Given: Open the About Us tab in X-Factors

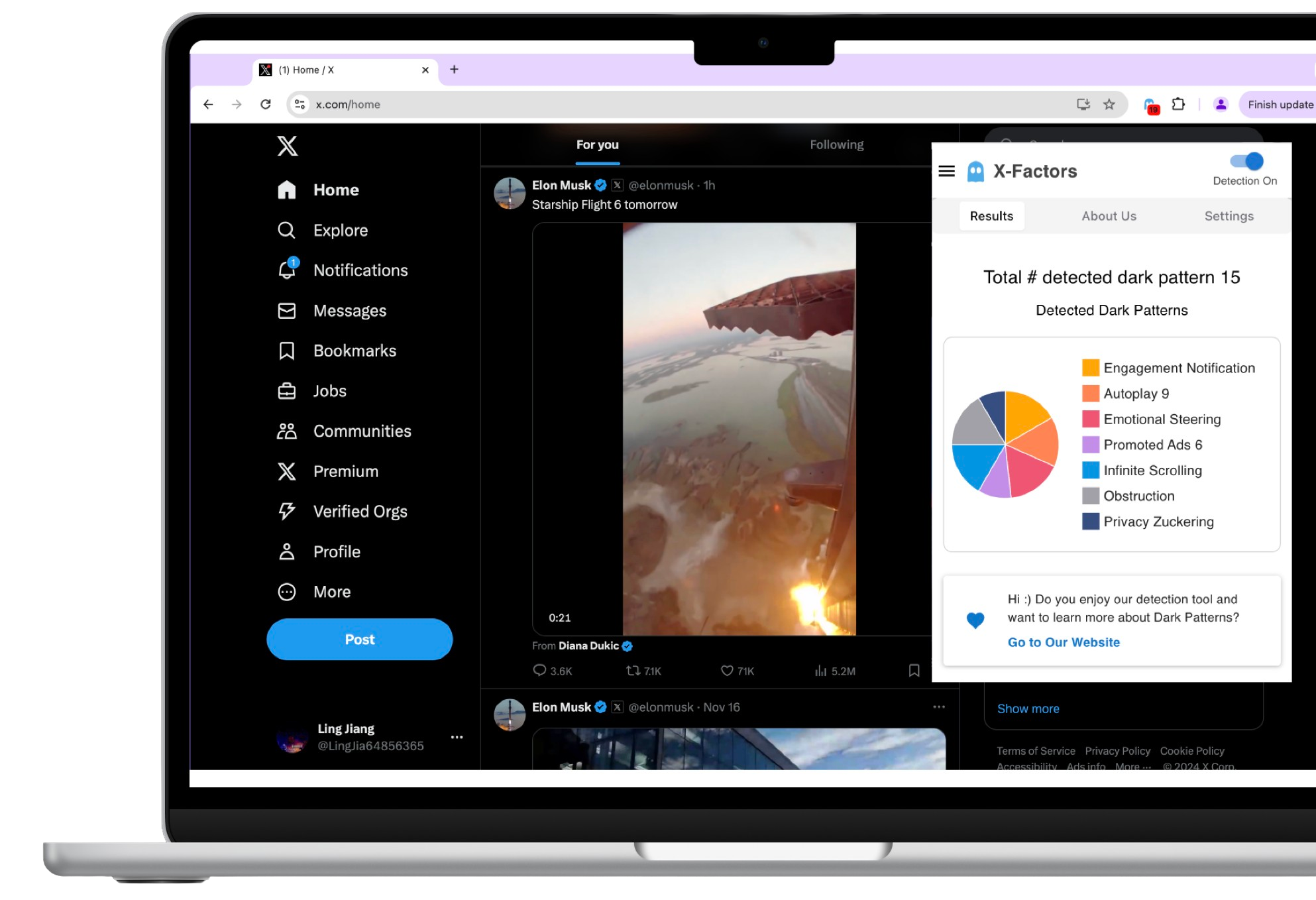Looking at the screenshot, I should 1109,215.
